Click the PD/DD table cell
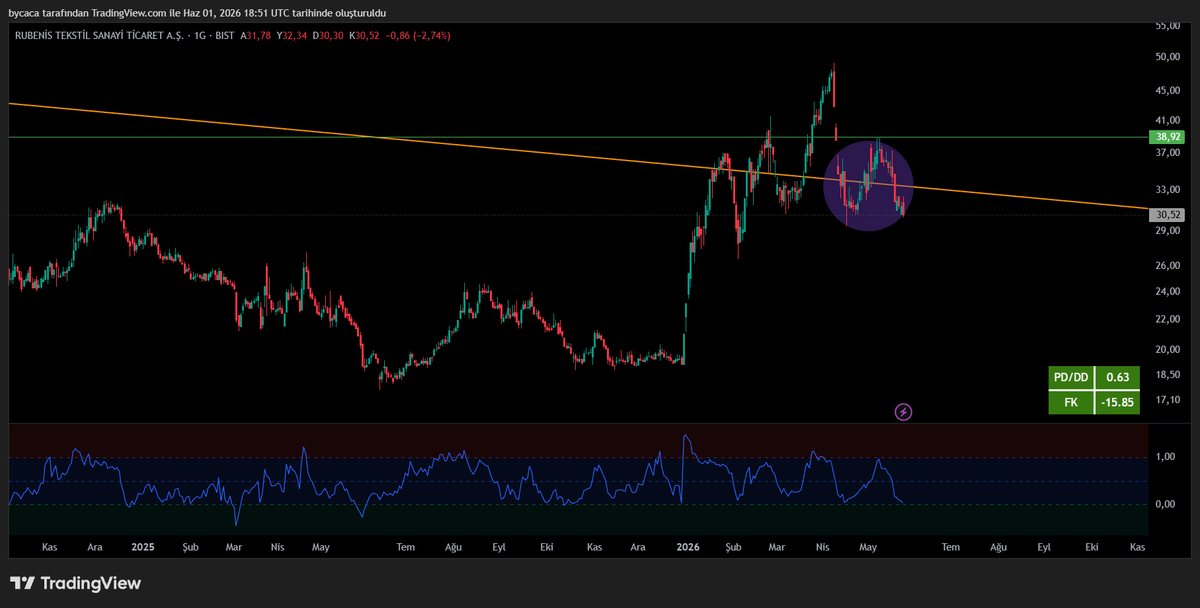The height and width of the screenshot is (608, 1200). (x=1071, y=377)
